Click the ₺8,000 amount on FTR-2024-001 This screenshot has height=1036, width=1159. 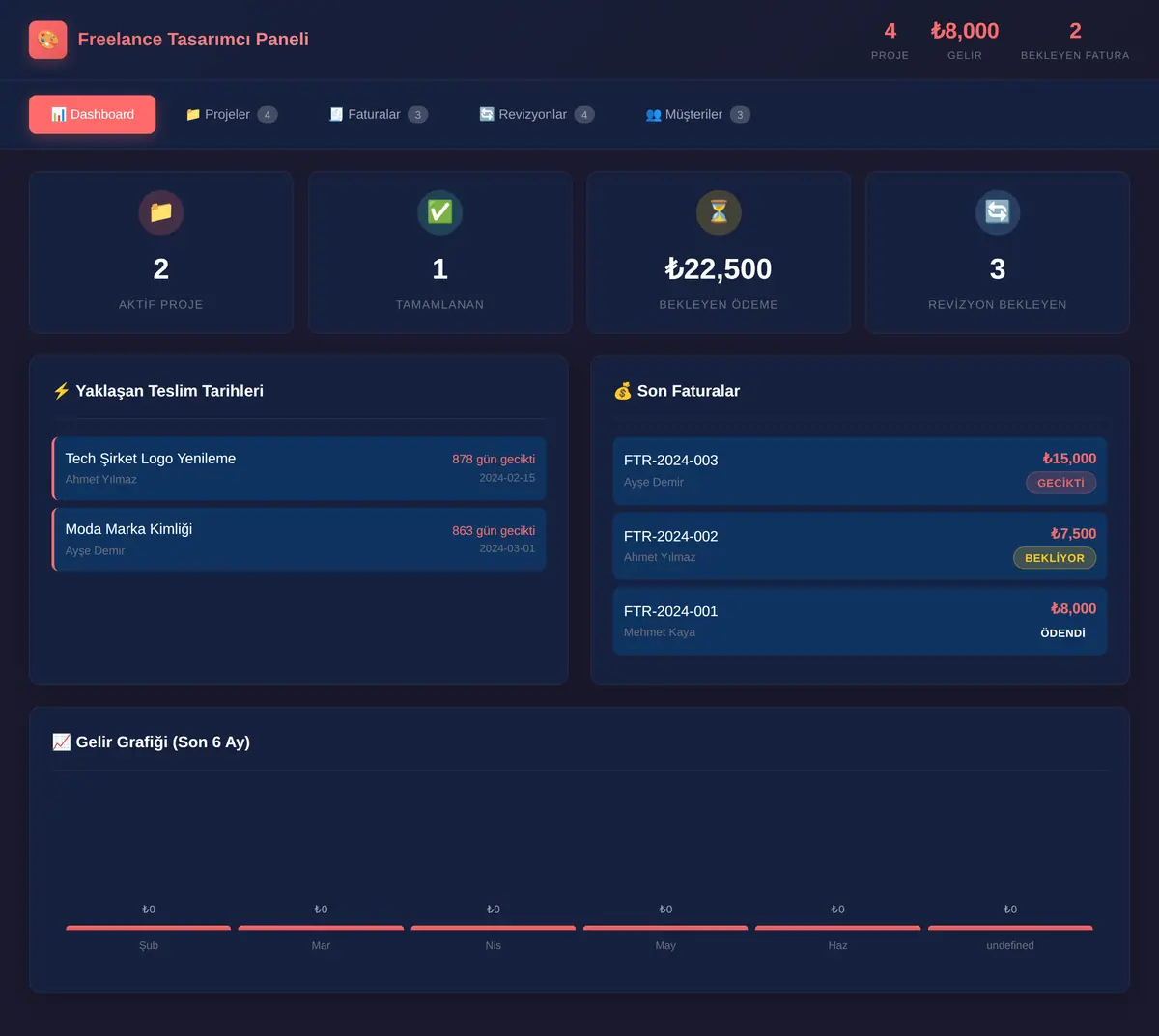1073,609
